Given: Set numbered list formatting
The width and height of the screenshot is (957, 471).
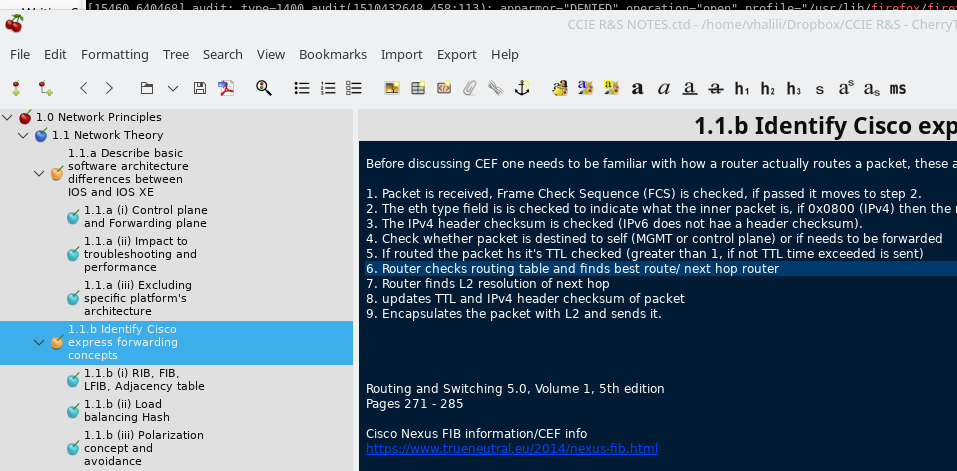Looking at the screenshot, I should (x=328, y=88).
